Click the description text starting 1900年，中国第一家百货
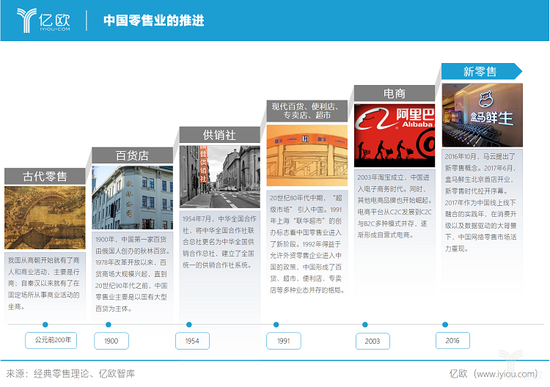 pos(132,274)
